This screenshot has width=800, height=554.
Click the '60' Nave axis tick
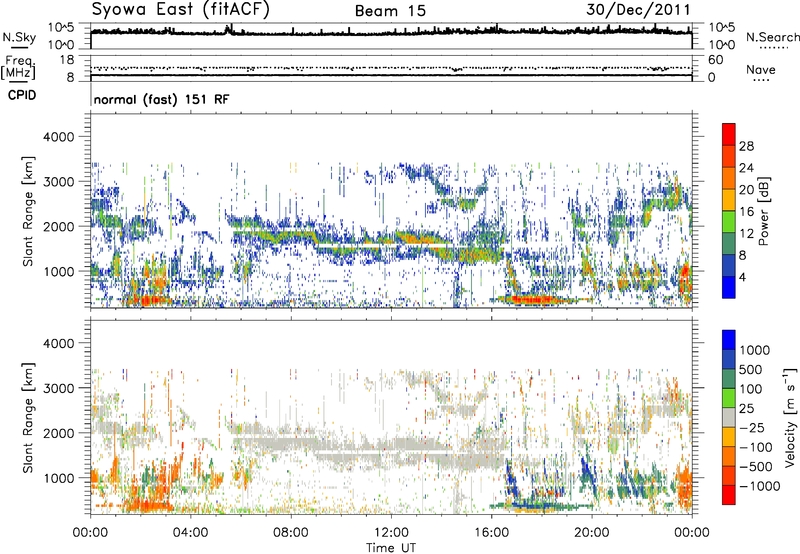pos(715,60)
